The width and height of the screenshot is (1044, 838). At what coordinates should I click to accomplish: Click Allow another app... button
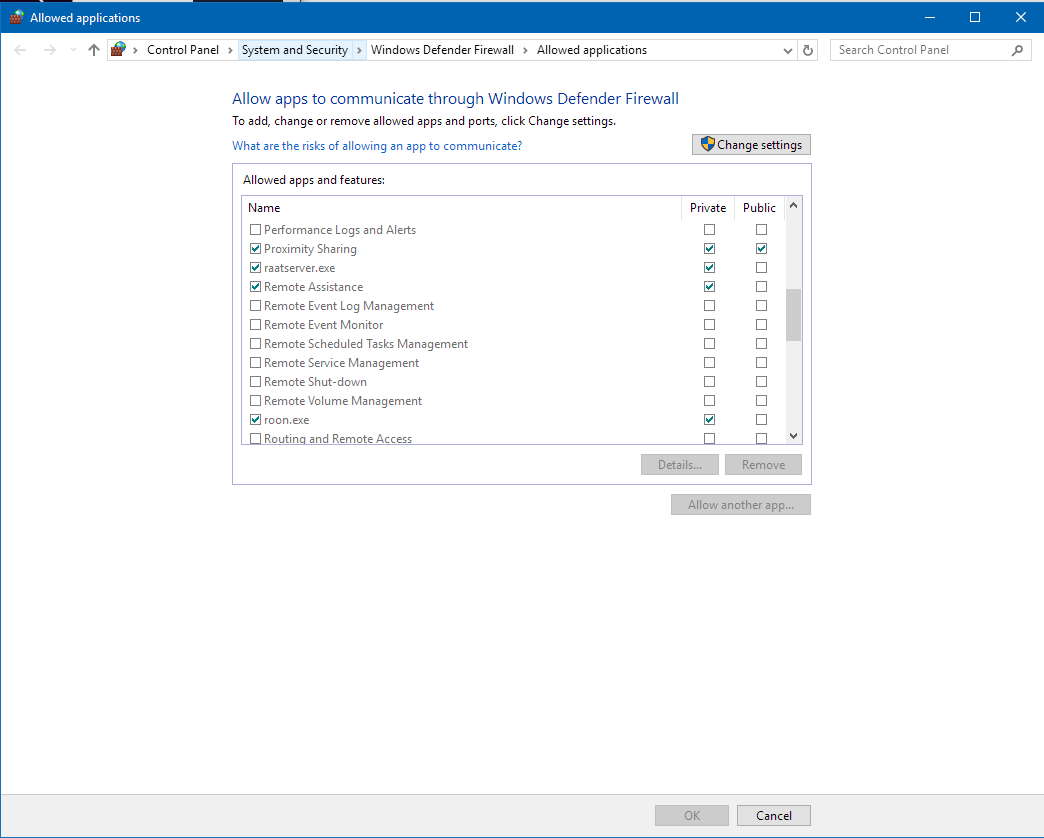click(740, 505)
